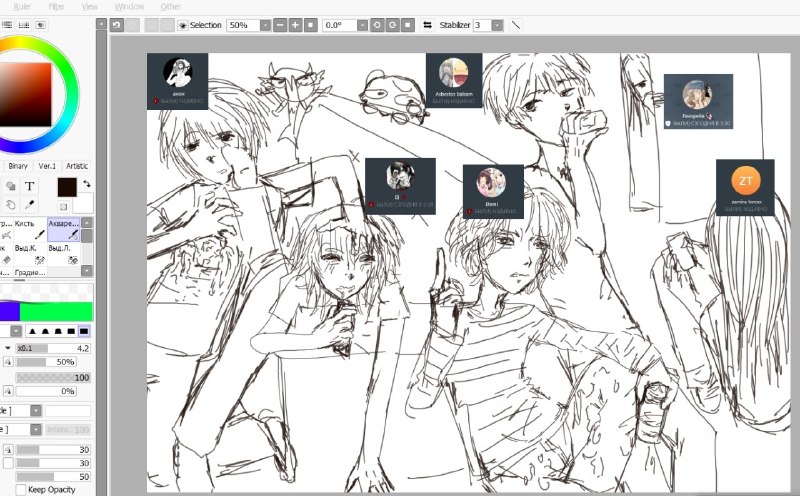
Task: Open the Filter menu
Action: click(x=56, y=7)
